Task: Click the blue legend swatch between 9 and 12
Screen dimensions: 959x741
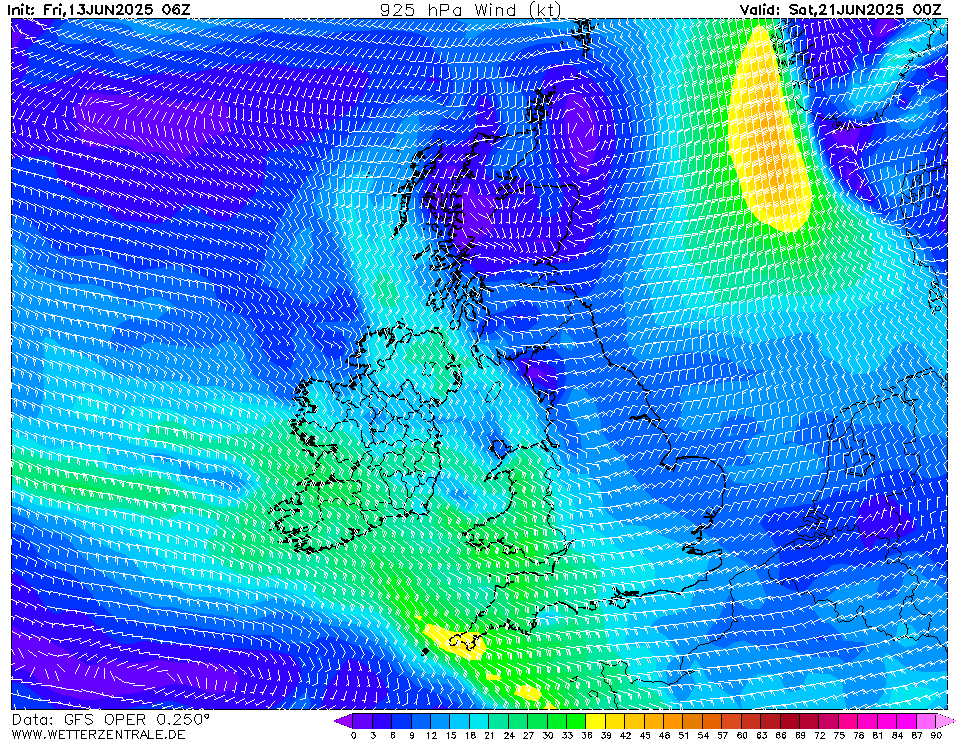Action: (x=421, y=721)
